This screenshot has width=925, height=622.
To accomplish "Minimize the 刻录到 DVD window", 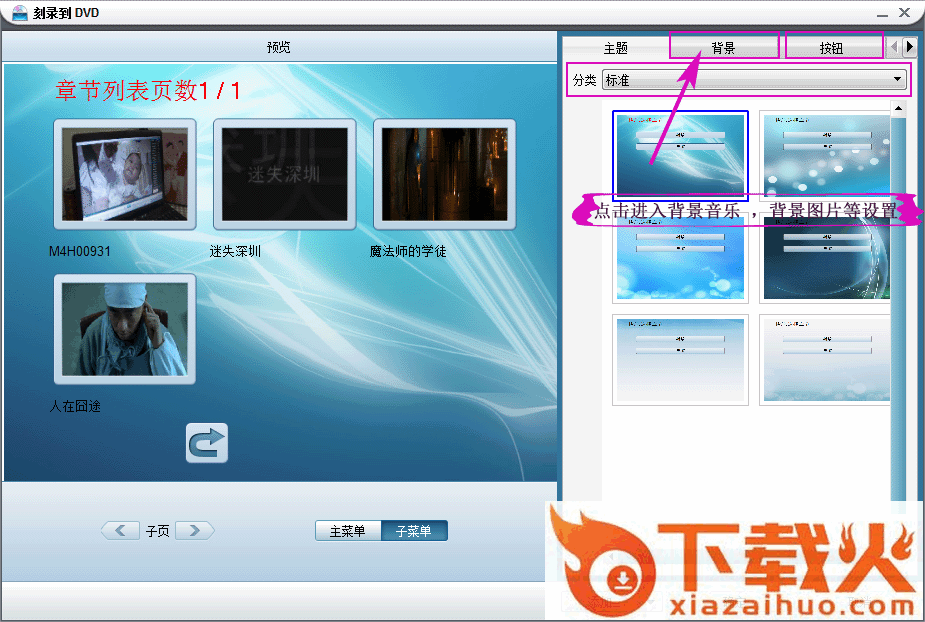I will click(x=882, y=12).
